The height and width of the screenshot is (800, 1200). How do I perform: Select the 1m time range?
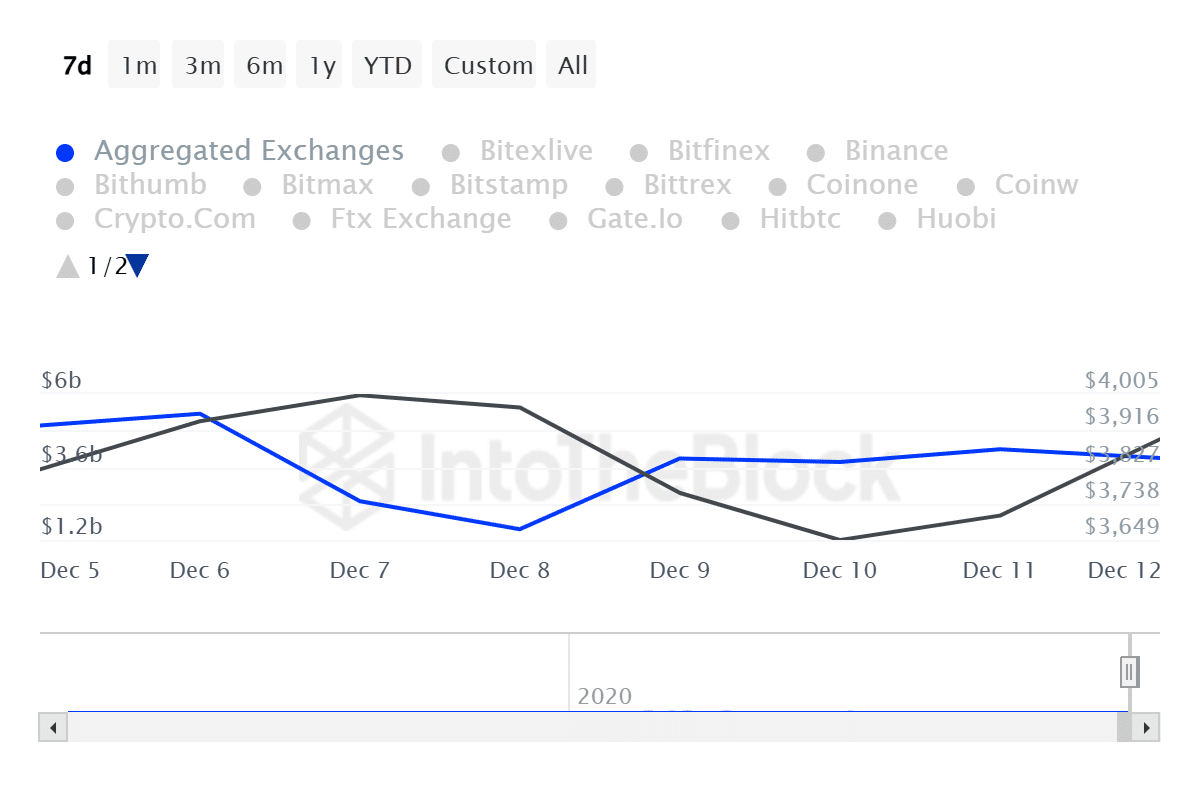139,66
